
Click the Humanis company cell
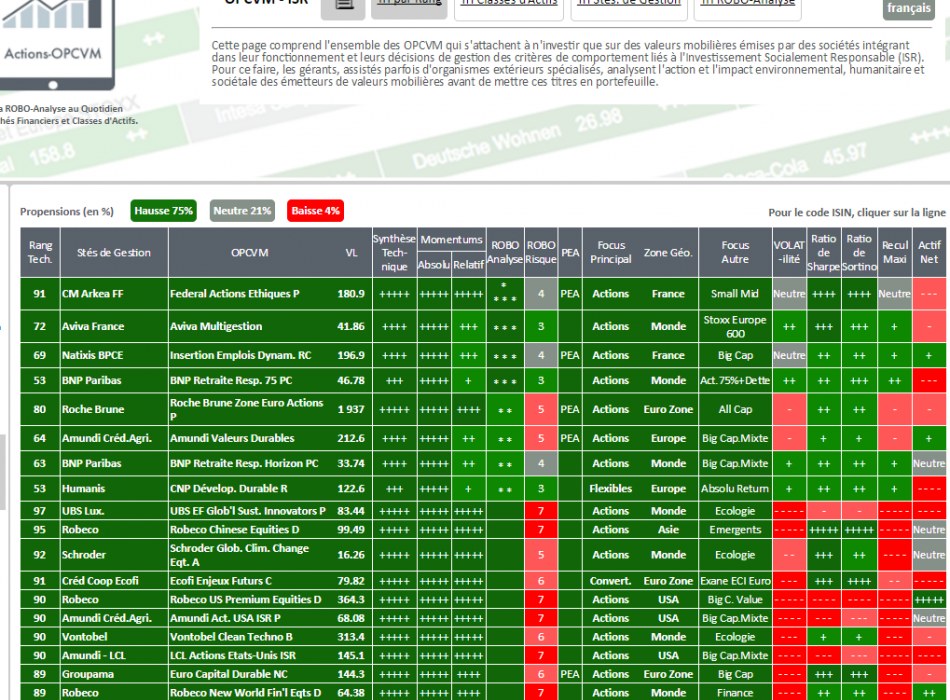114,488
